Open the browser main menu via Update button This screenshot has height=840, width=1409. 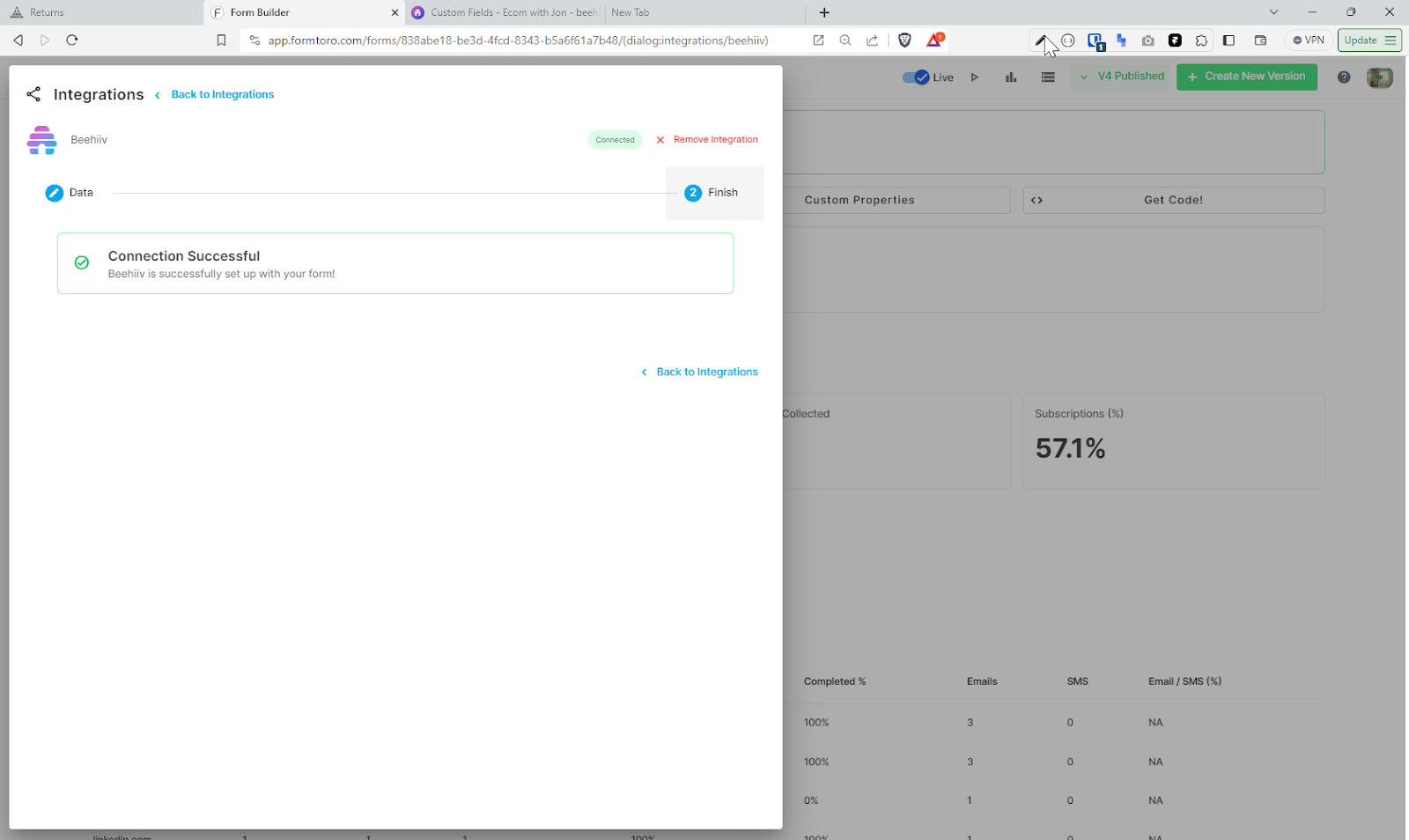tap(1369, 41)
